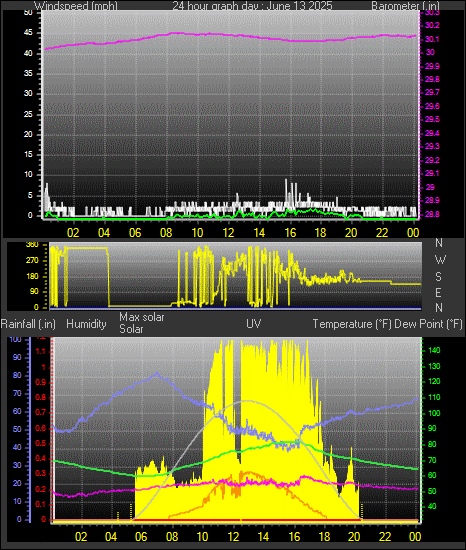Image resolution: width=466 pixels, height=550 pixels.
Task: Click the W direction label on wind direction chart
Action: point(440,260)
